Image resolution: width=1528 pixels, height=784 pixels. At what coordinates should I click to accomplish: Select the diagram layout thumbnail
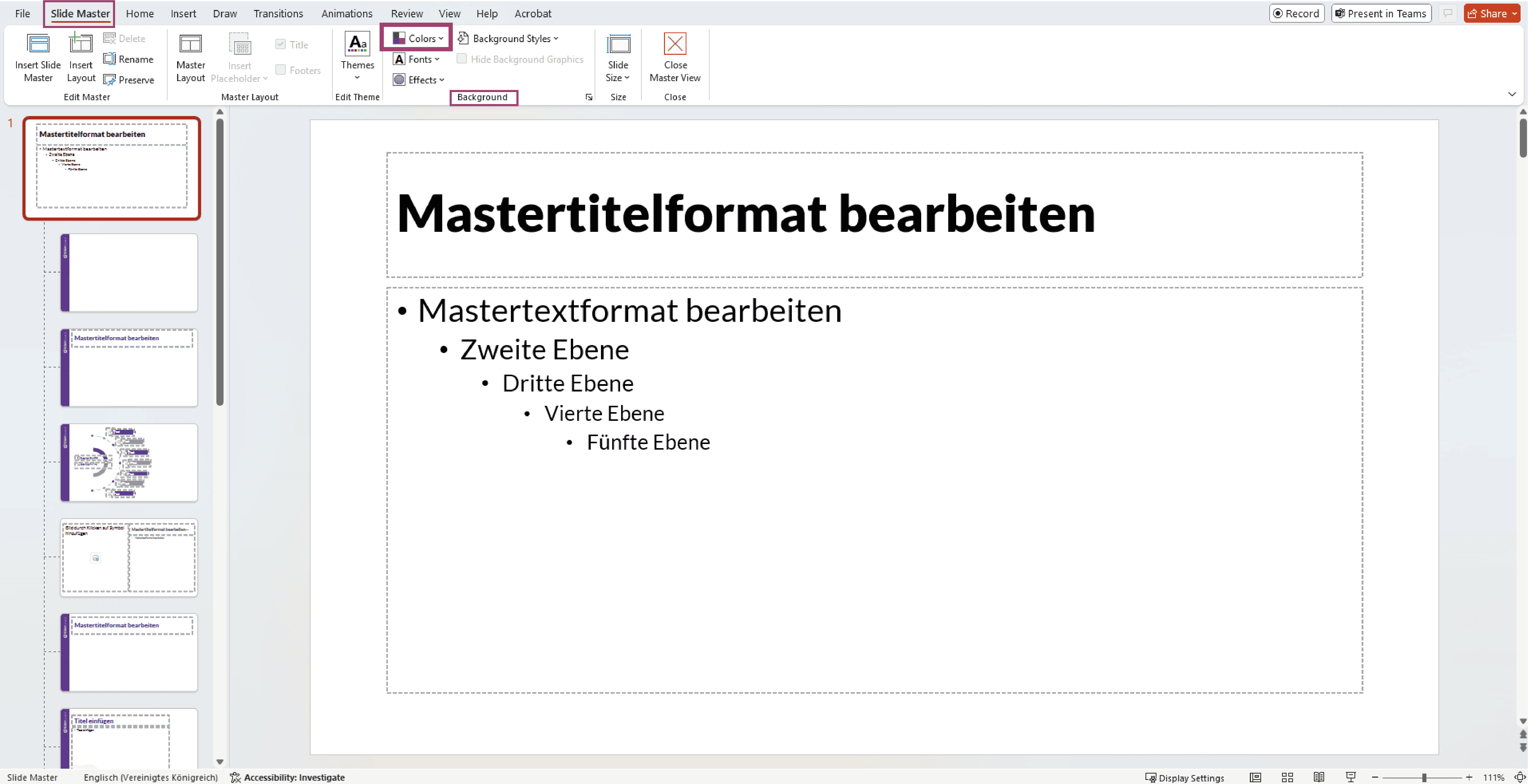point(129,463)
